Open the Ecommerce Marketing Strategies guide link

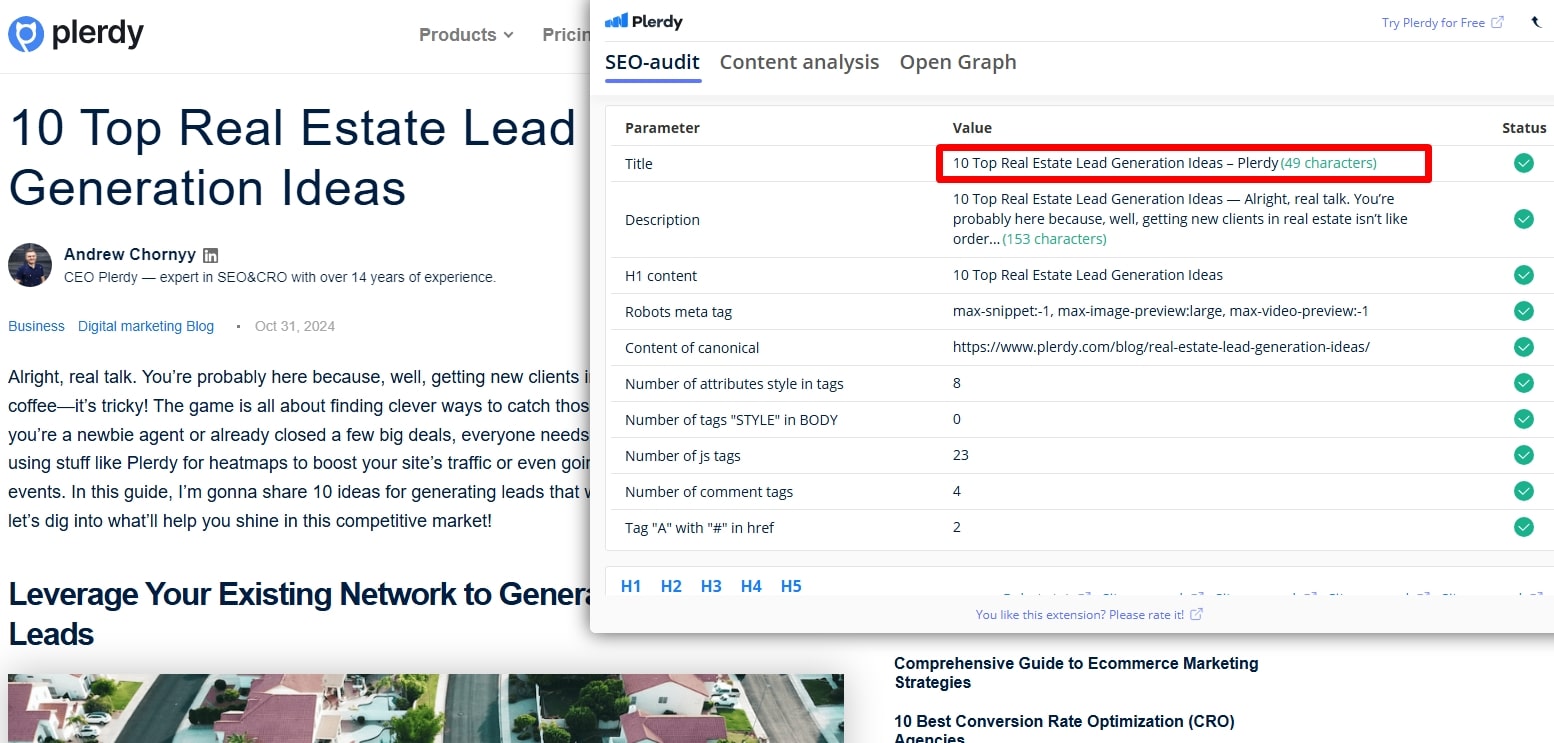[1076, 672]
